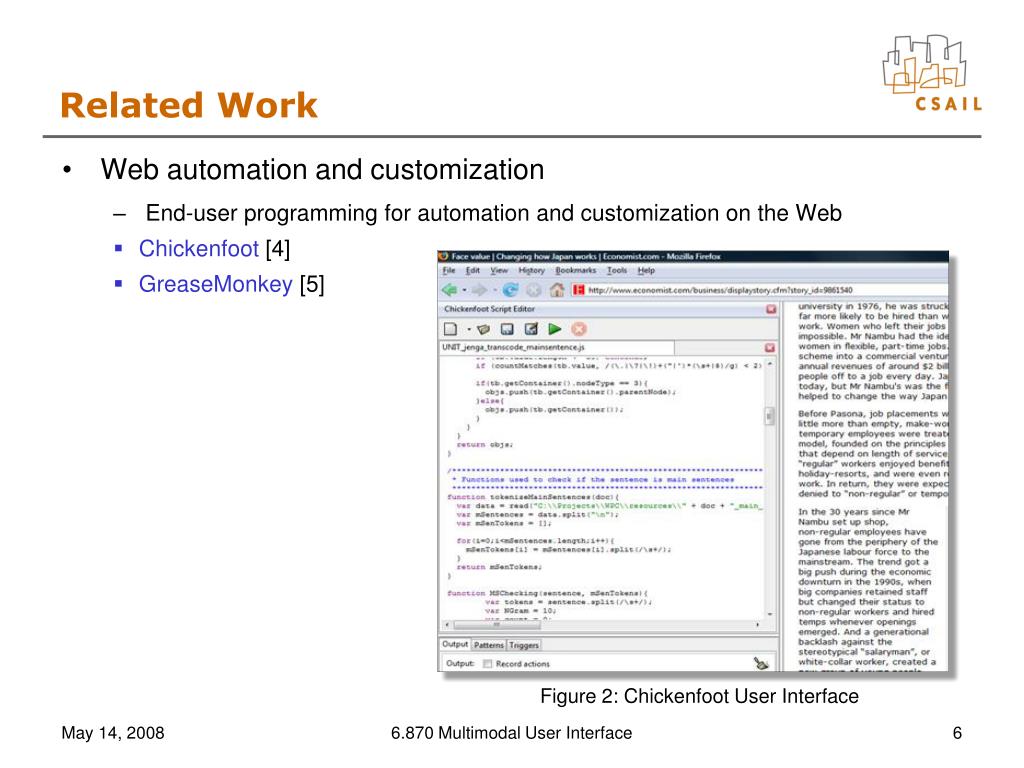
Task: Click the code editor vertical scrollbar thumb
Action: [x=769, y=416]
